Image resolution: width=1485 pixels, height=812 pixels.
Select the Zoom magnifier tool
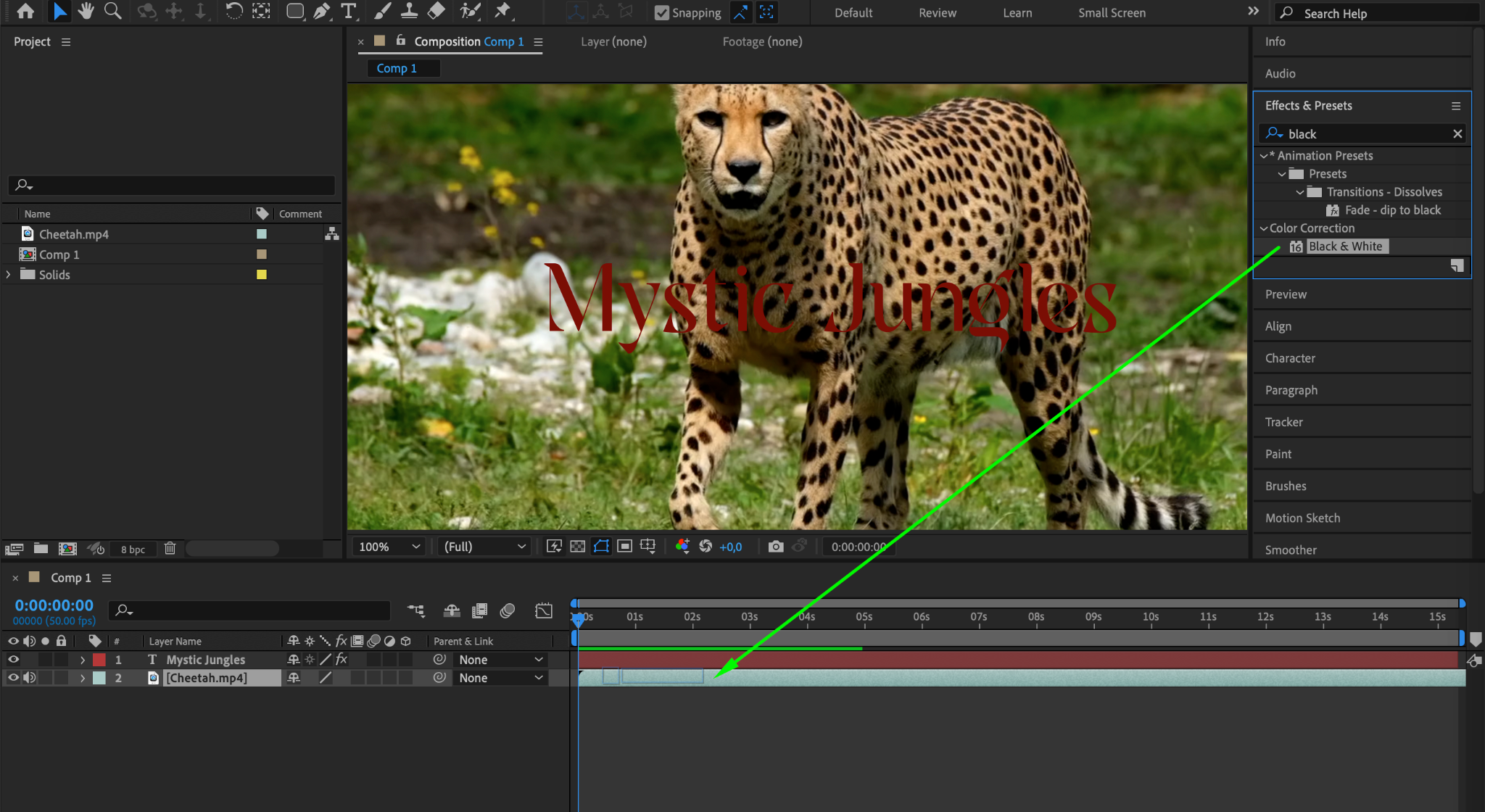112,11
